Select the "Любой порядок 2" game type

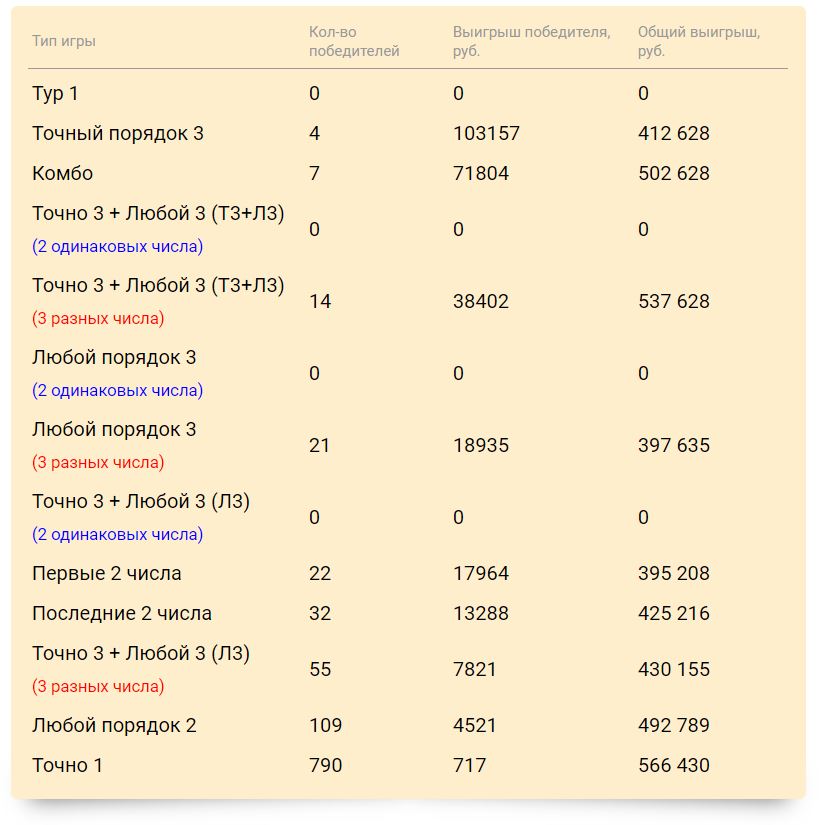click(114, 725)
